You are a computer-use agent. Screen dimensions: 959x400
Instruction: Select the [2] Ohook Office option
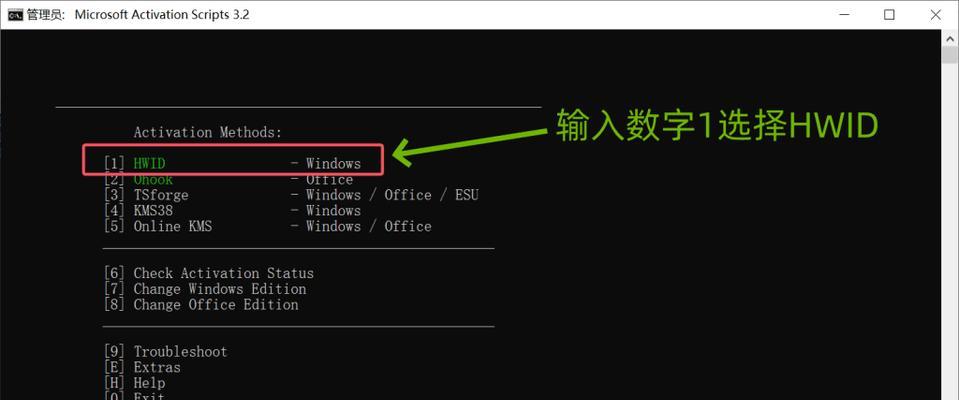[x=228, y=179]
